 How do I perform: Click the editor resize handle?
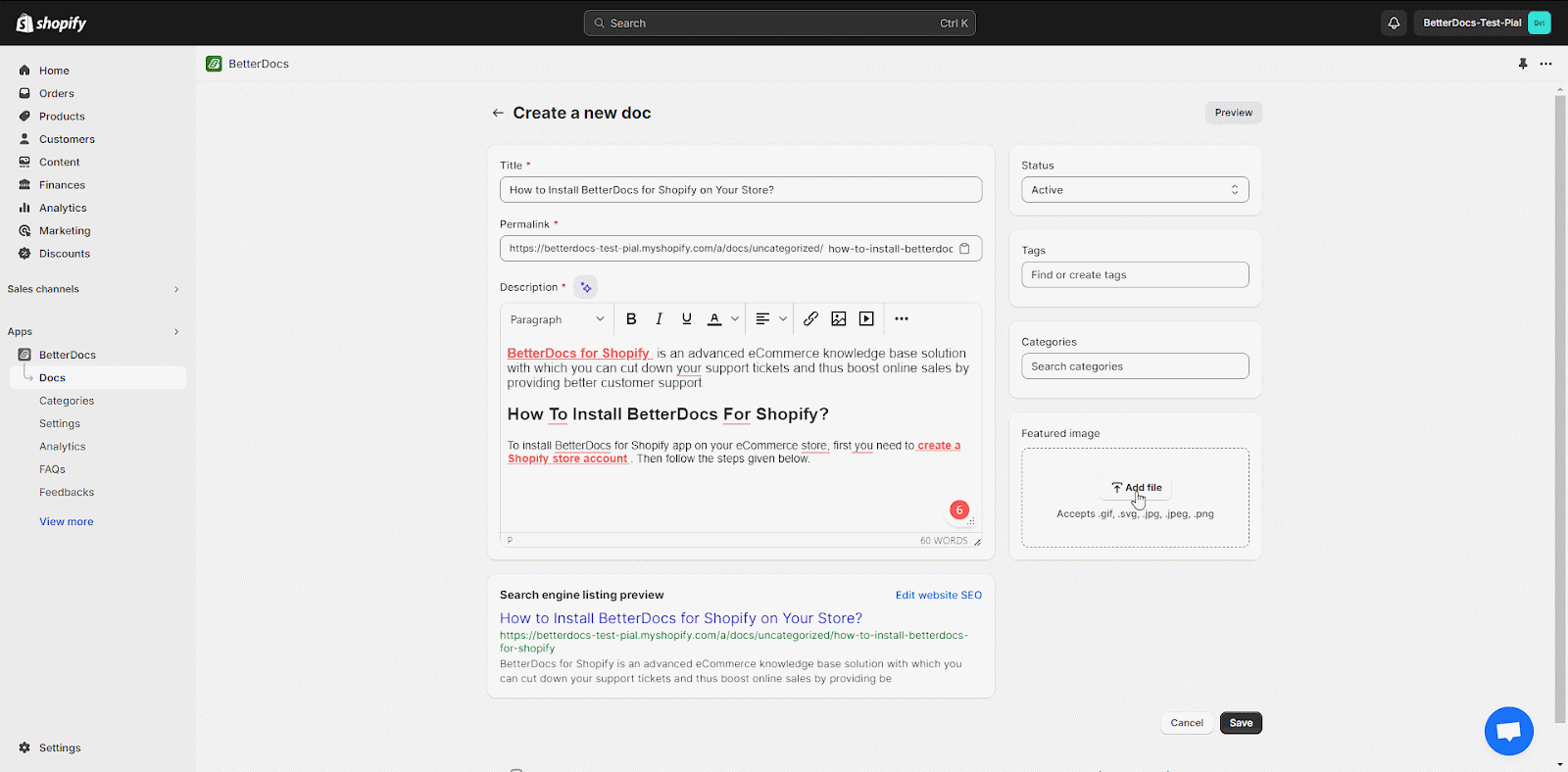pos(977,542)
